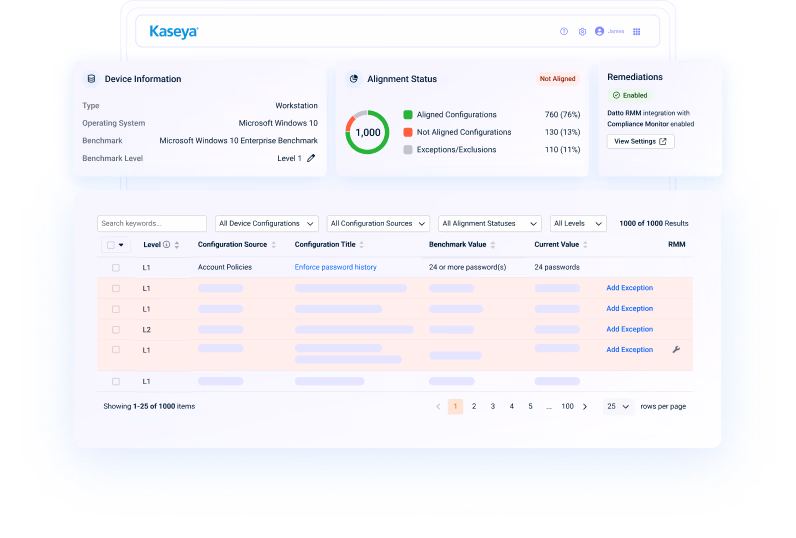The image size is (796, 538).
Task: Click the Device Information database icon
Action: [x=91, y=79]
